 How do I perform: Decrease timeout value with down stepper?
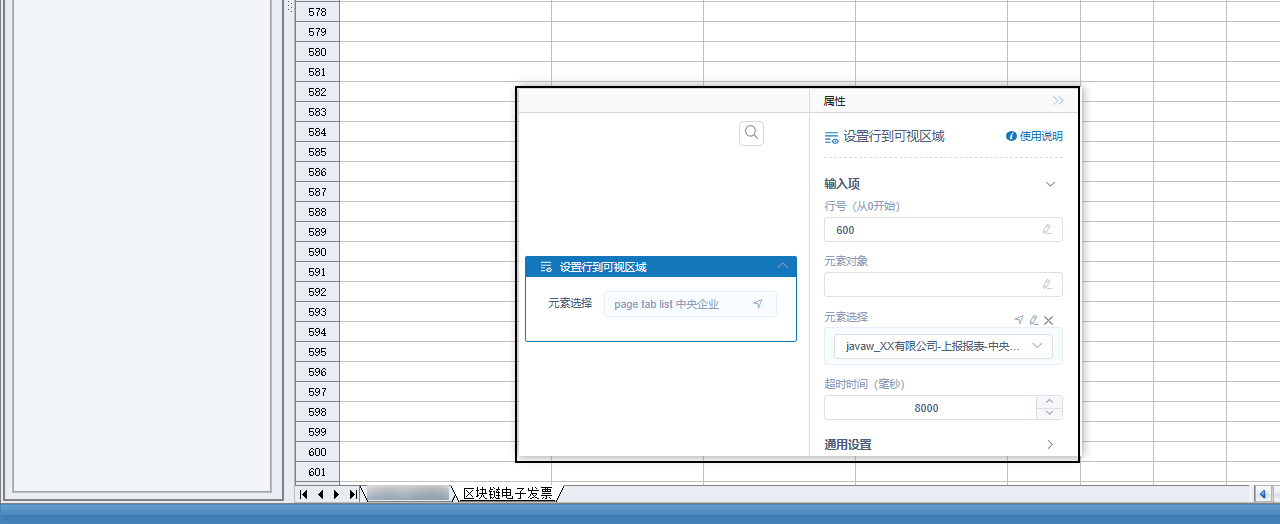click(1049, 413)
